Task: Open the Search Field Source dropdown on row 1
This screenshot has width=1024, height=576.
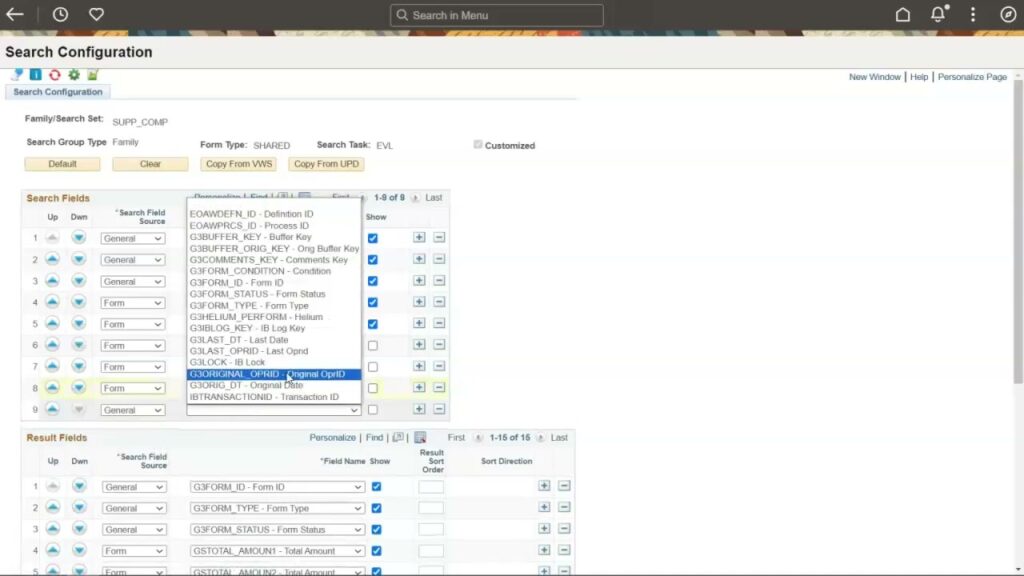Action: (x=132, y=238)
